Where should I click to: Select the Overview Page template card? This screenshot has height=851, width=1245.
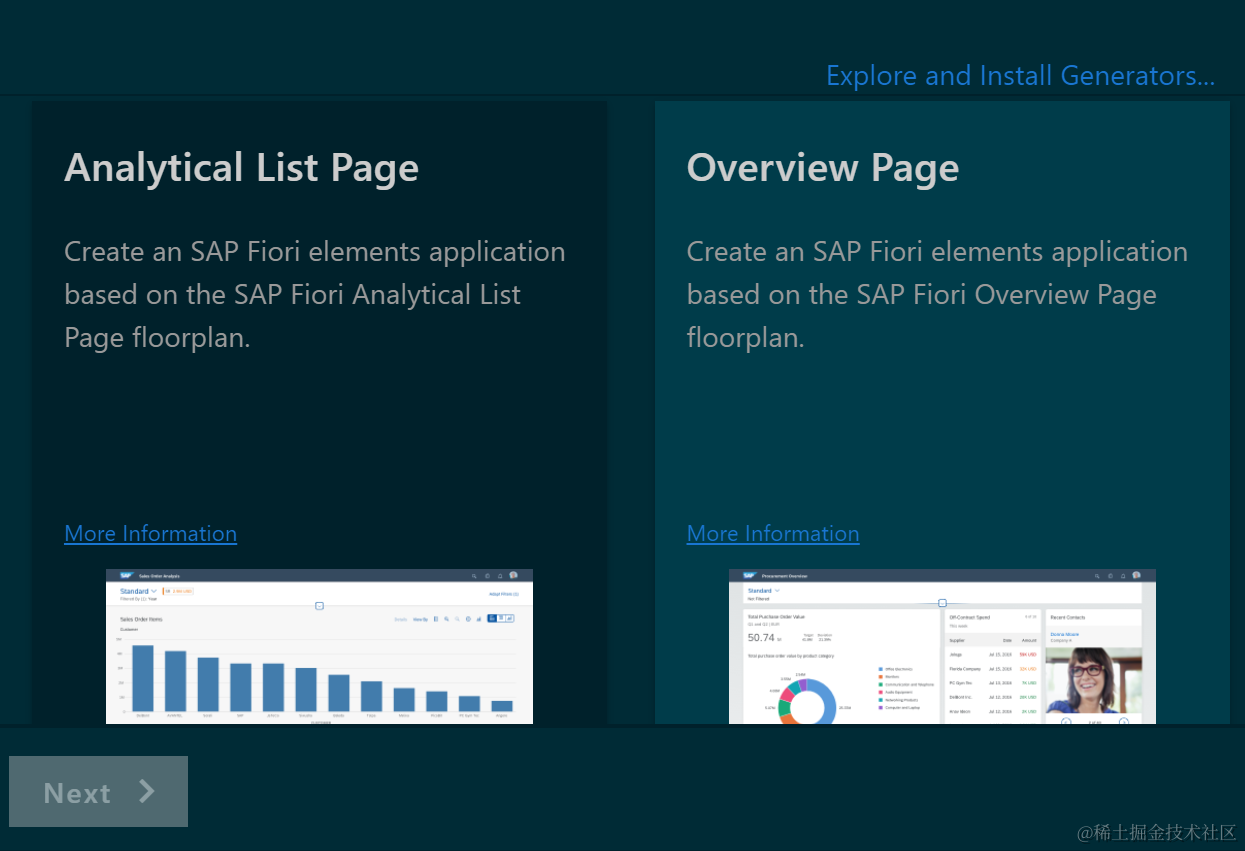942,400
